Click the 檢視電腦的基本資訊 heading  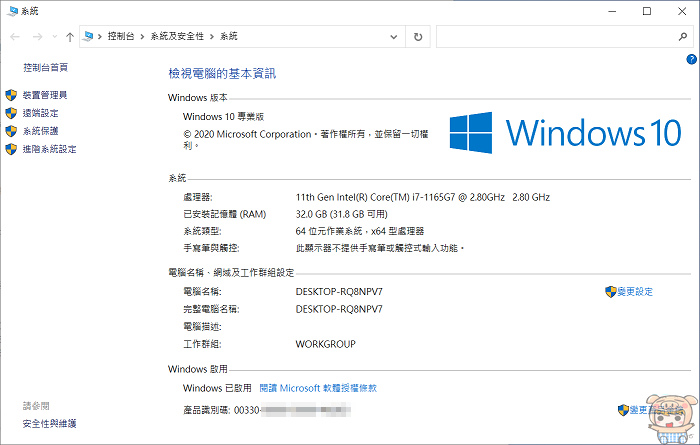pyautogui.click(x=222, y=74)
